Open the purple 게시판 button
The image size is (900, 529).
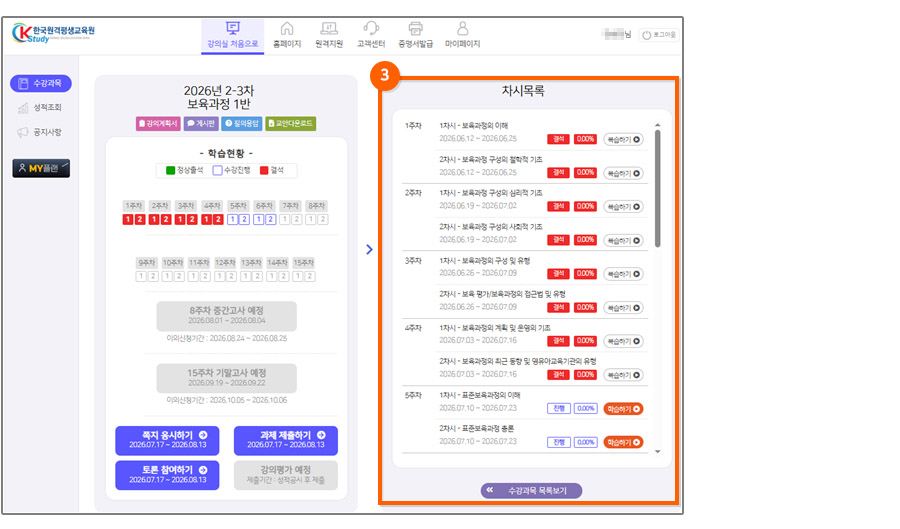(201, 123)
